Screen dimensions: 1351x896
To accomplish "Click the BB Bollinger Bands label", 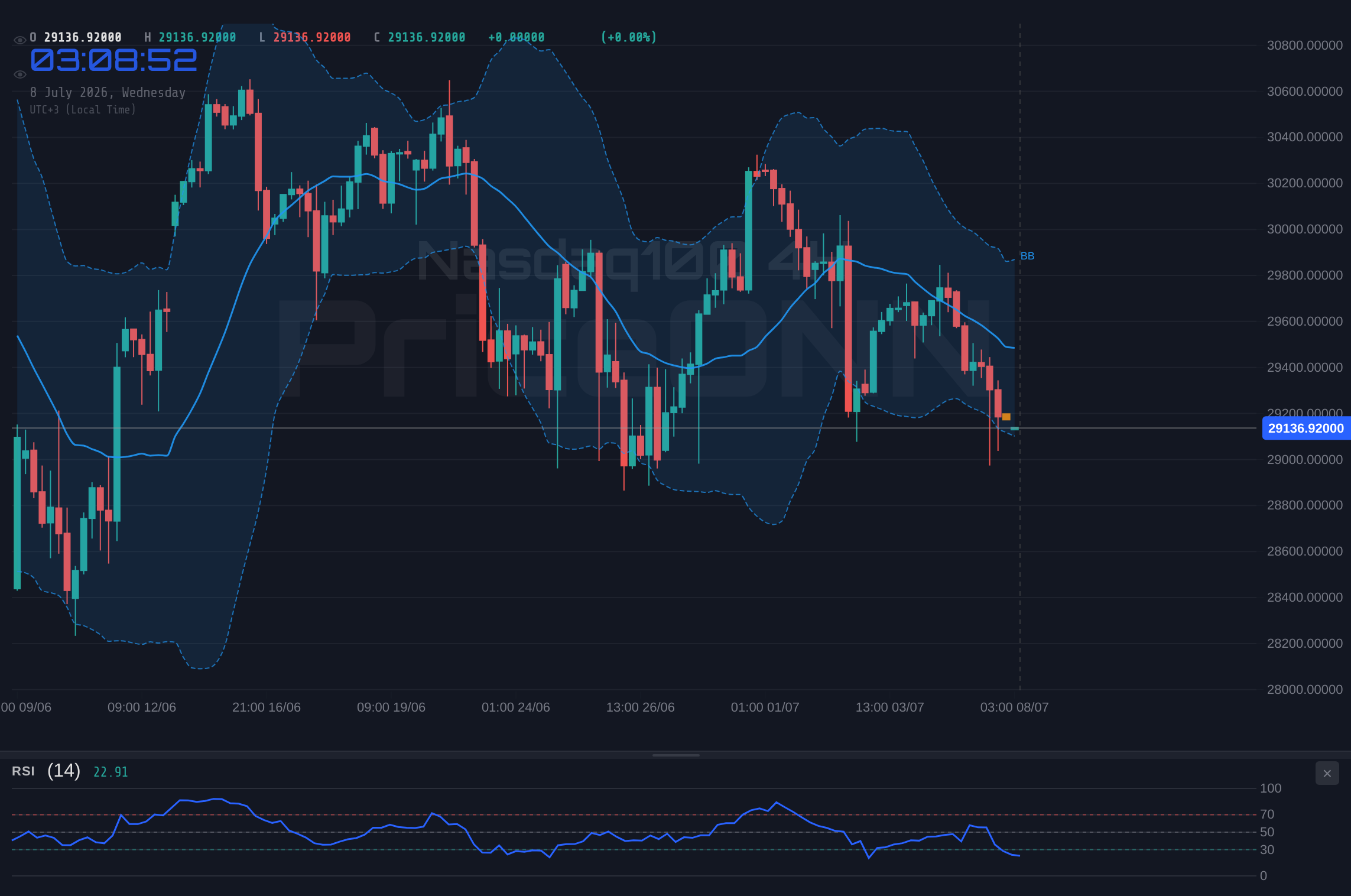I will [x=1027, y=256].
